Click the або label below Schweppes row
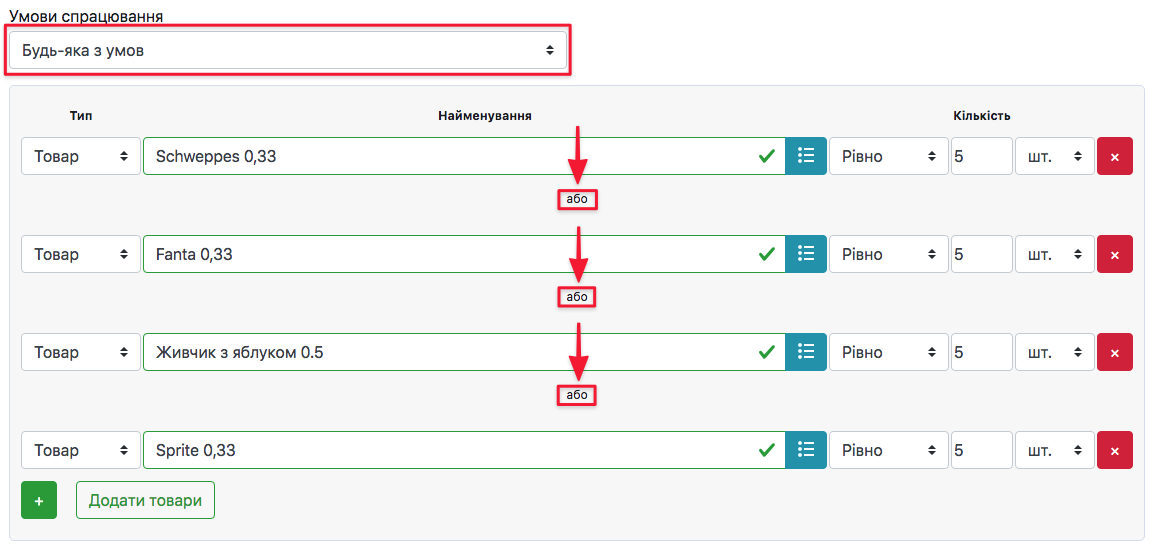This screenshot has height=552, width=1151. [577, 199]
